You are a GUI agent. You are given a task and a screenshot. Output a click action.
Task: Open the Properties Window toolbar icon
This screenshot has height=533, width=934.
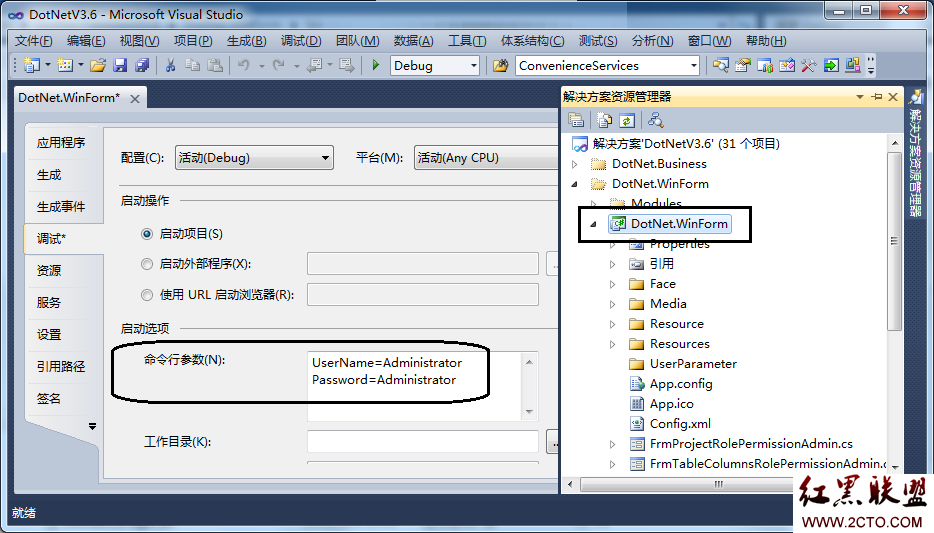pos(743,66)
